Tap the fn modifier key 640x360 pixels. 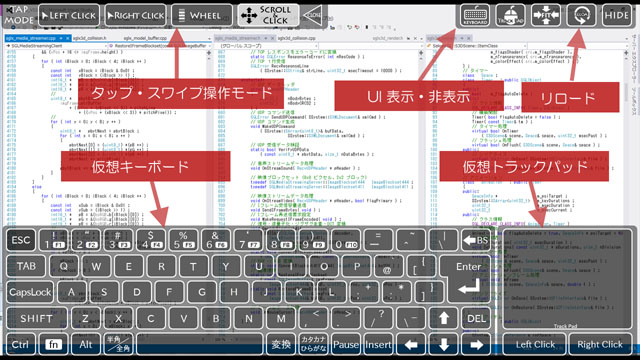point(53,344)
